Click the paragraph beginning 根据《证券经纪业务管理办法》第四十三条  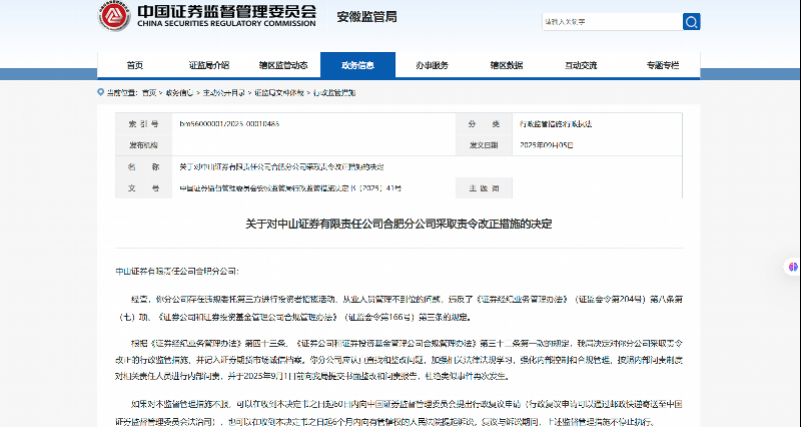pos(399,360)
